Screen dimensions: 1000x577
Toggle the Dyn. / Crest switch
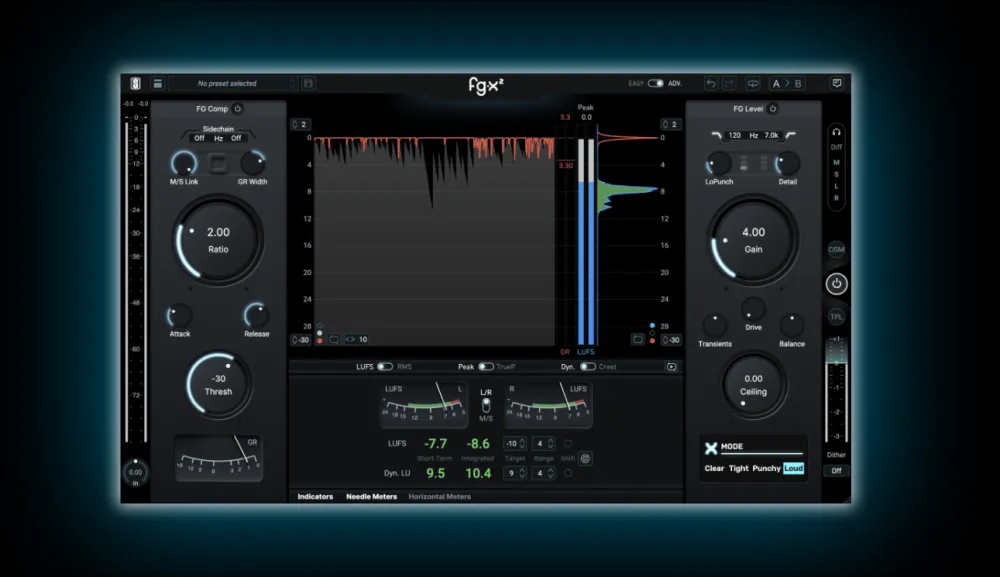[587, 367]
